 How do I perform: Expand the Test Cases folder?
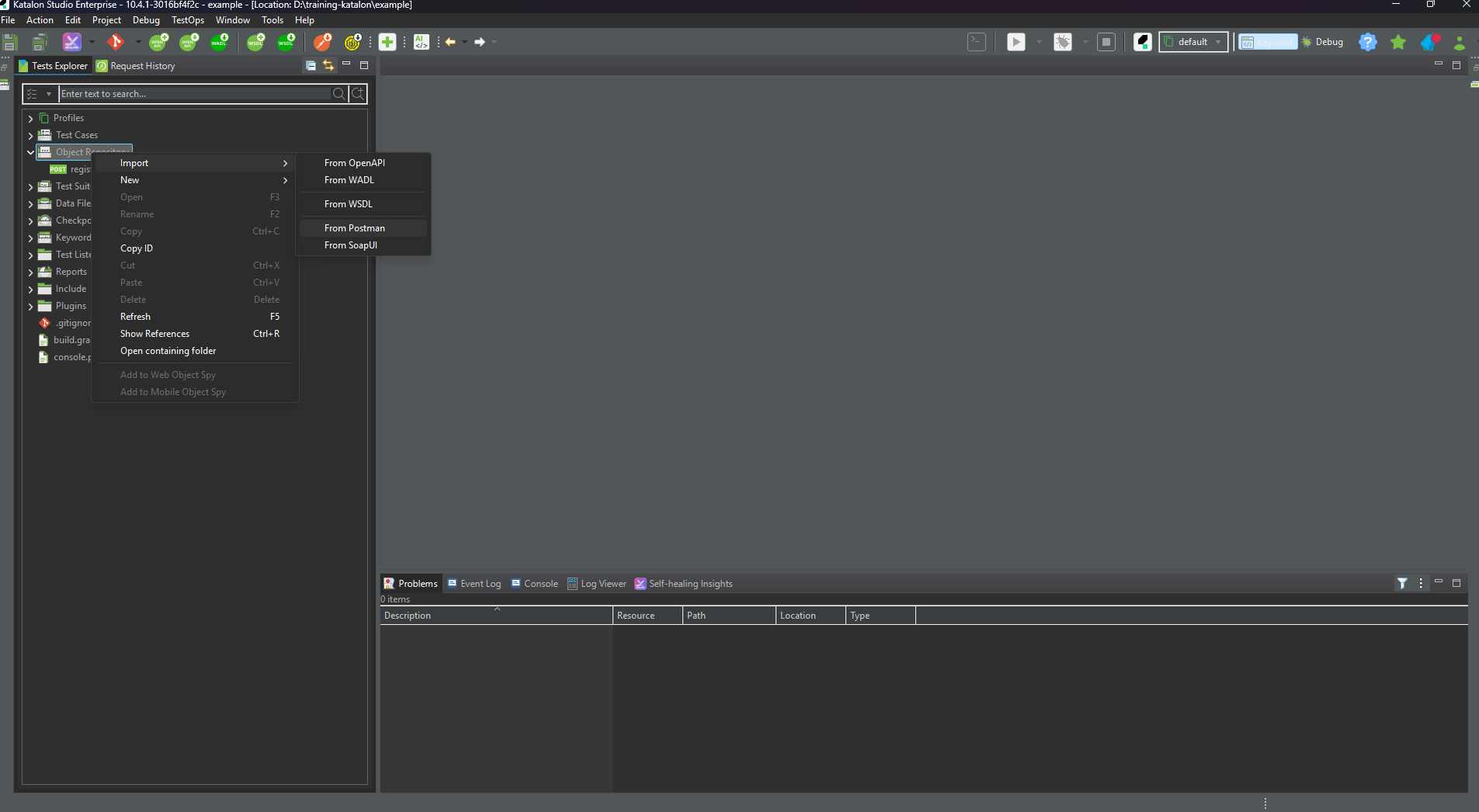pos(30,135)
